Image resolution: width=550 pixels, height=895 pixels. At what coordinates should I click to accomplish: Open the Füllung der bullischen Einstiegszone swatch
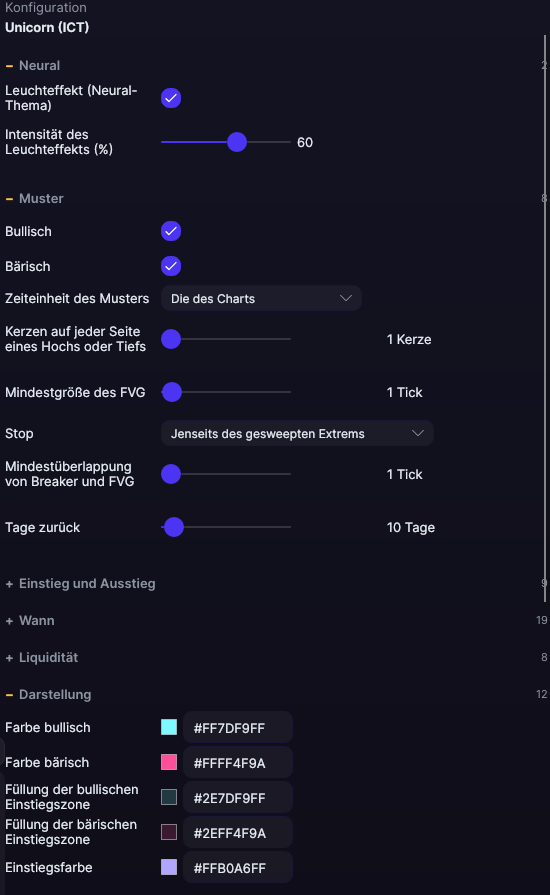pos(169,797)
